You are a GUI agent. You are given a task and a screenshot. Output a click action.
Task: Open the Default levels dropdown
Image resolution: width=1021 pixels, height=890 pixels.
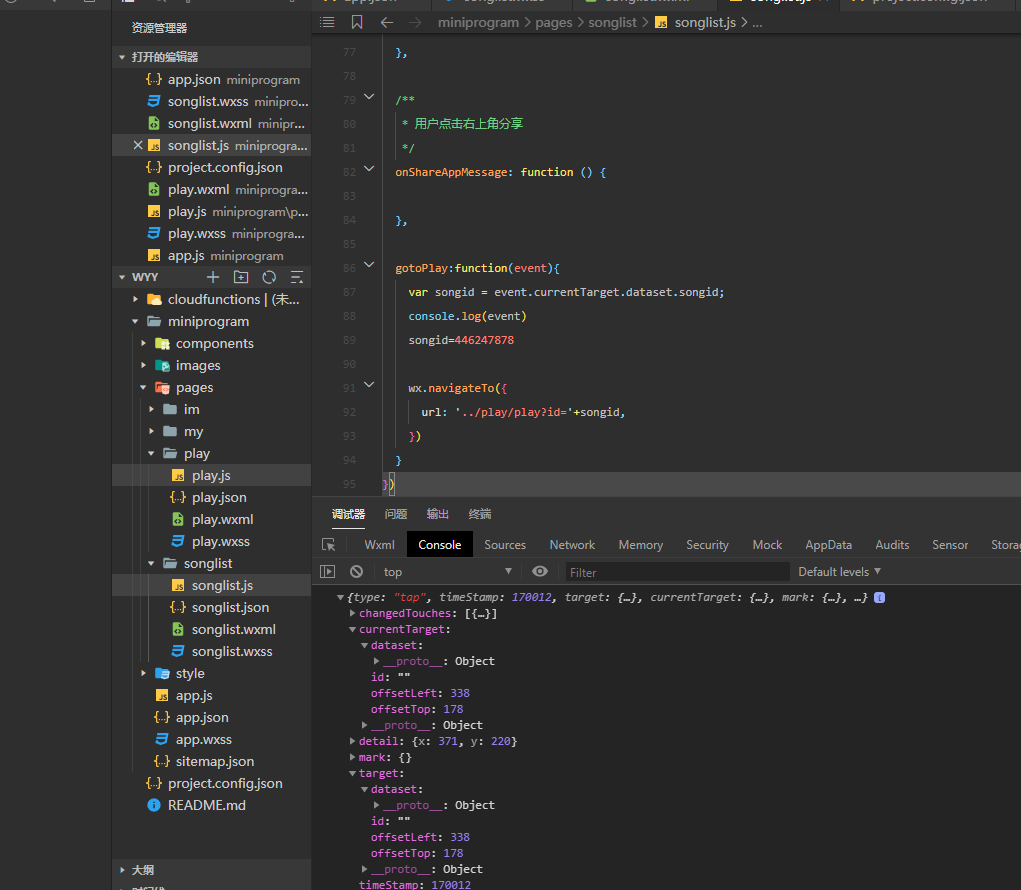click(839, 572)
